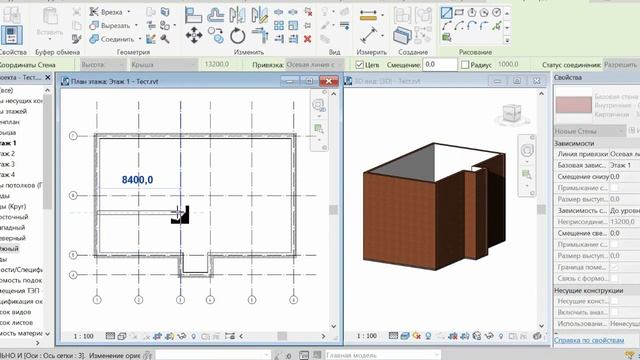
Task: Select the Mirror - Draw Axis tool
Action: click(x=259, y=15)
